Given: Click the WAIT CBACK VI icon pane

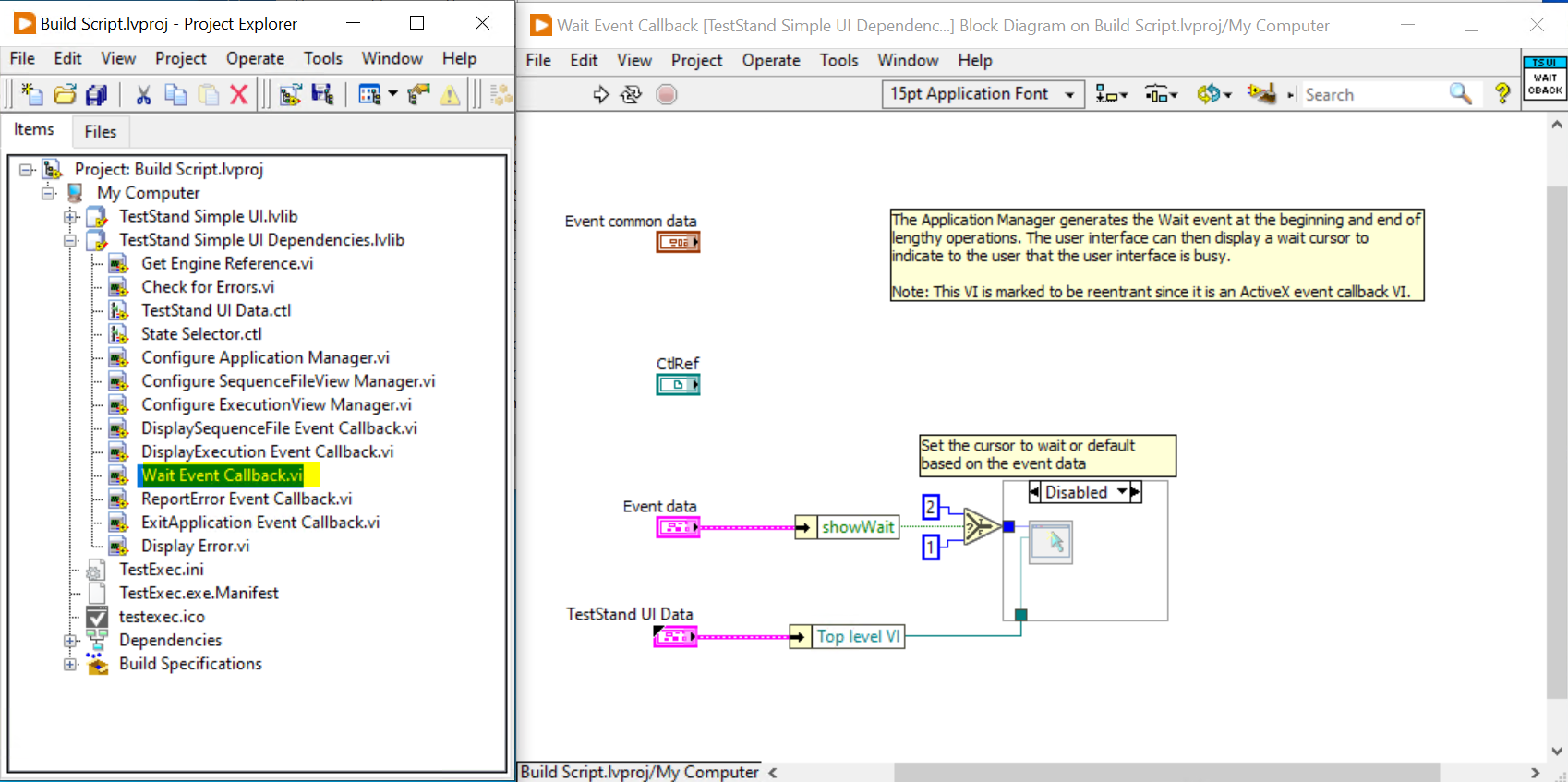Looking at the screenshot, I should pos(1545,78).
